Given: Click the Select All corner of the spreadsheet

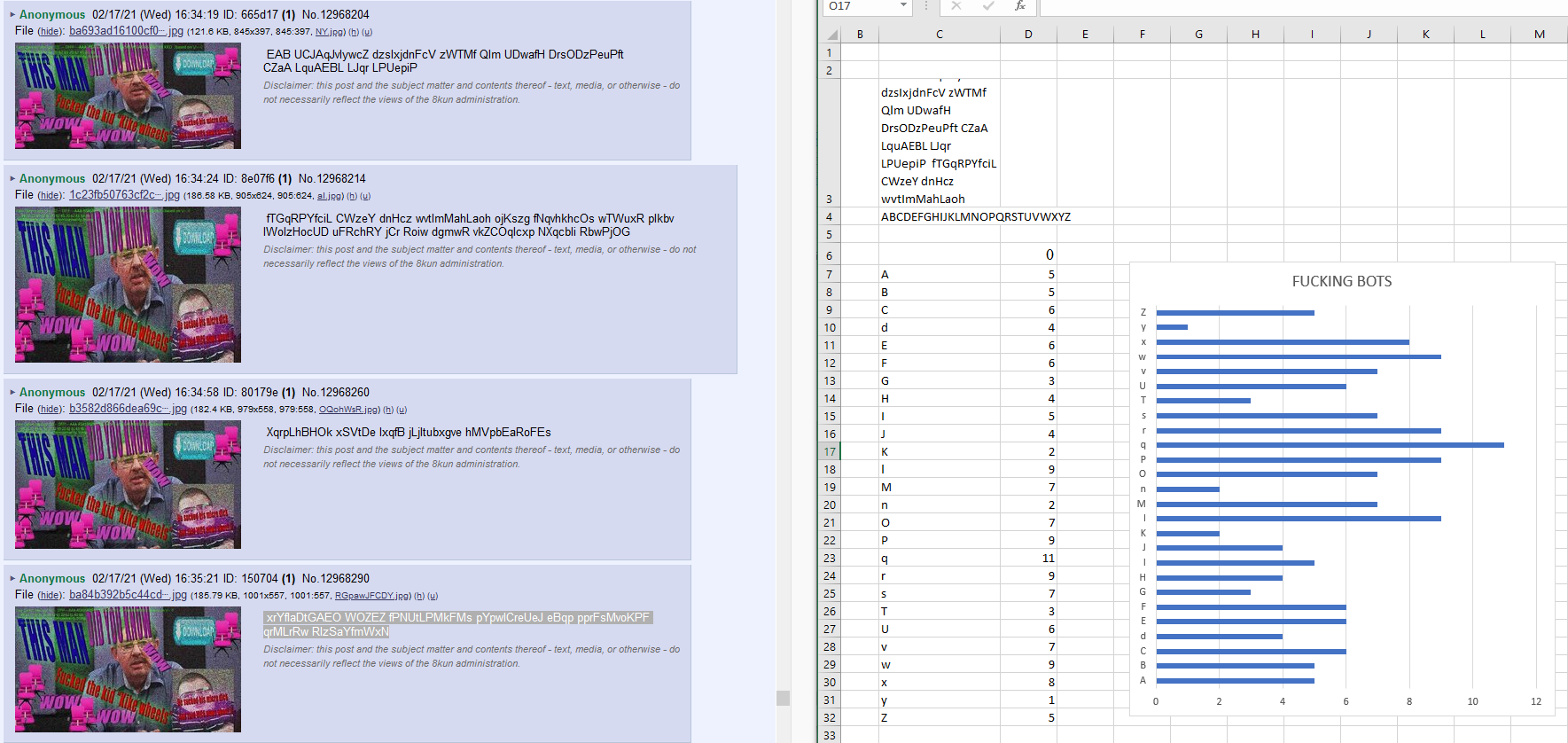Looking at the screenshot, I should coord(831,35).
